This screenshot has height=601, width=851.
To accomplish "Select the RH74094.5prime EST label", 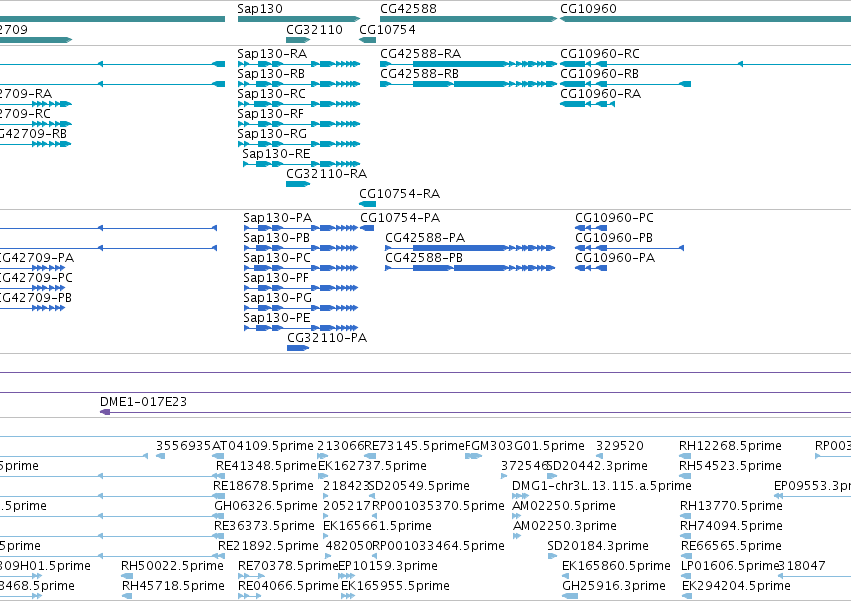I will 732,526.
